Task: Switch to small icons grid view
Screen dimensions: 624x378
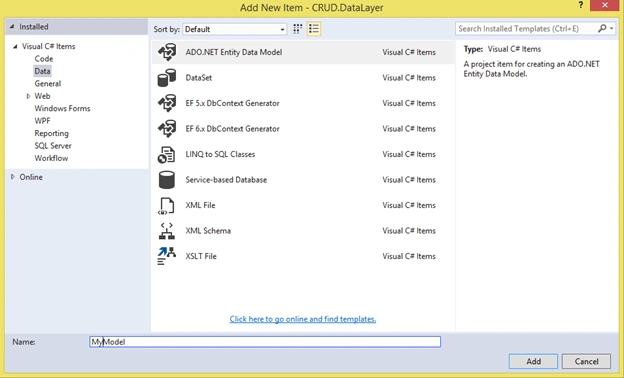Action: 298,29
